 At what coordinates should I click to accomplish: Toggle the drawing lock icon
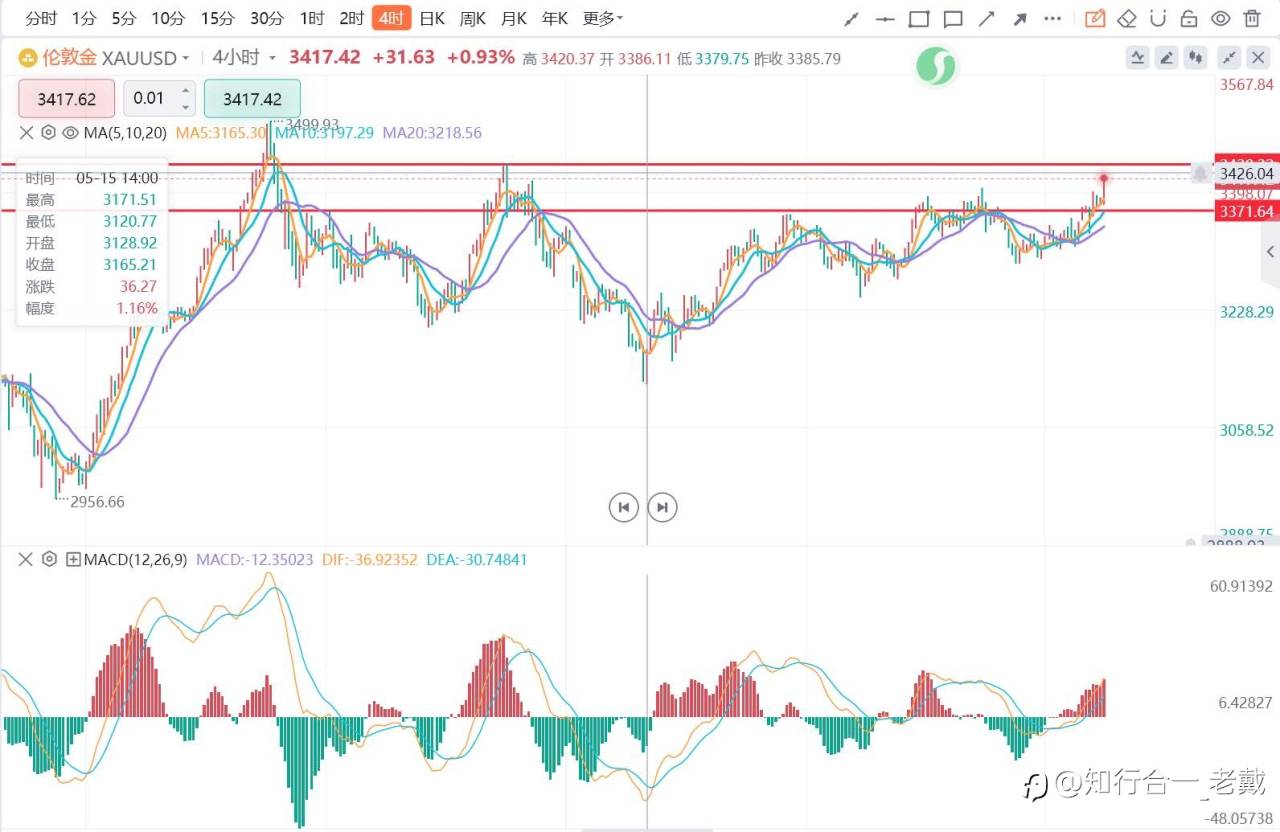click(x=1188, y=18)
